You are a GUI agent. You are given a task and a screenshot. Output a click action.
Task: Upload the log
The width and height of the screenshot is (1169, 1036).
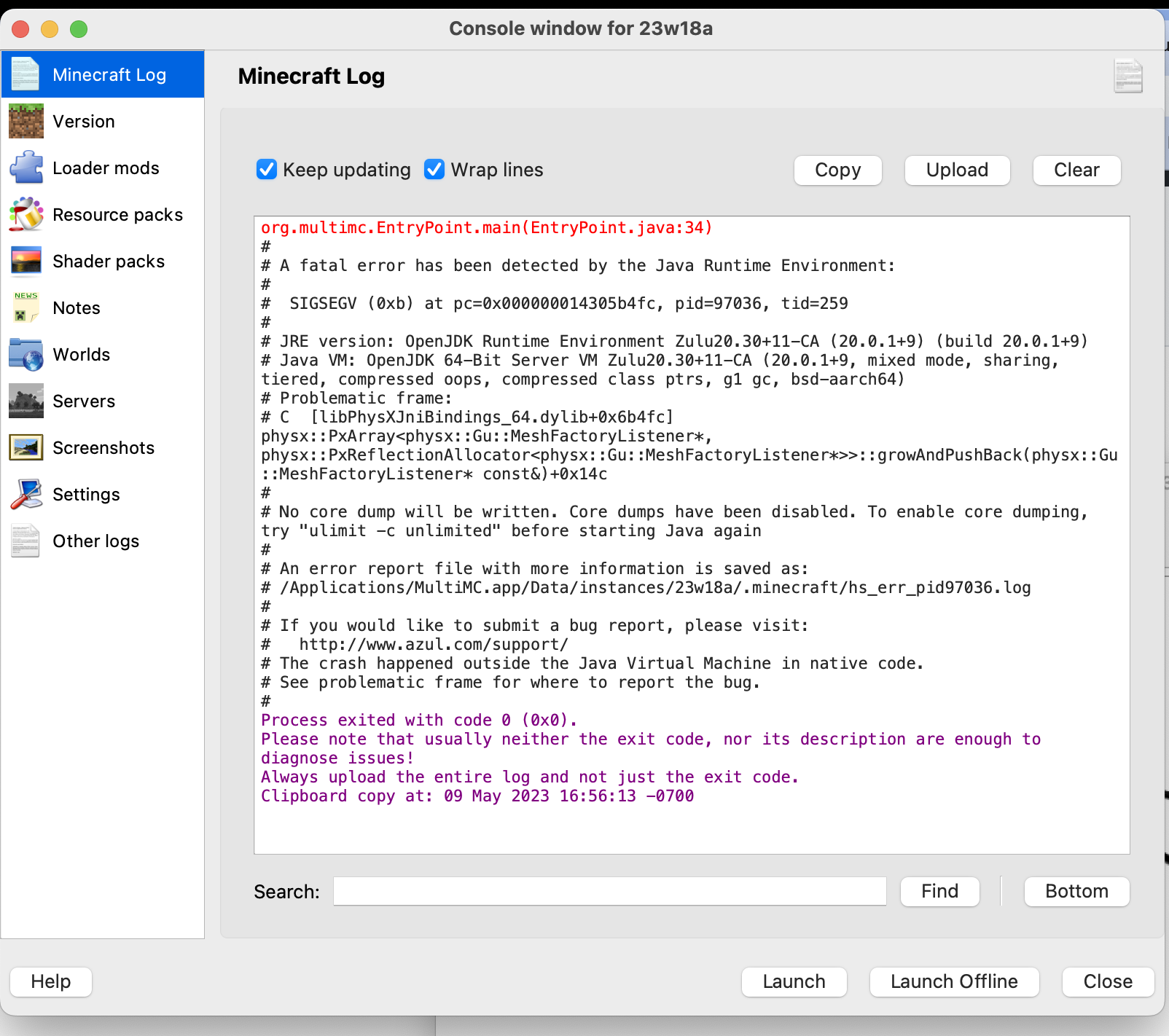(957, 170)
